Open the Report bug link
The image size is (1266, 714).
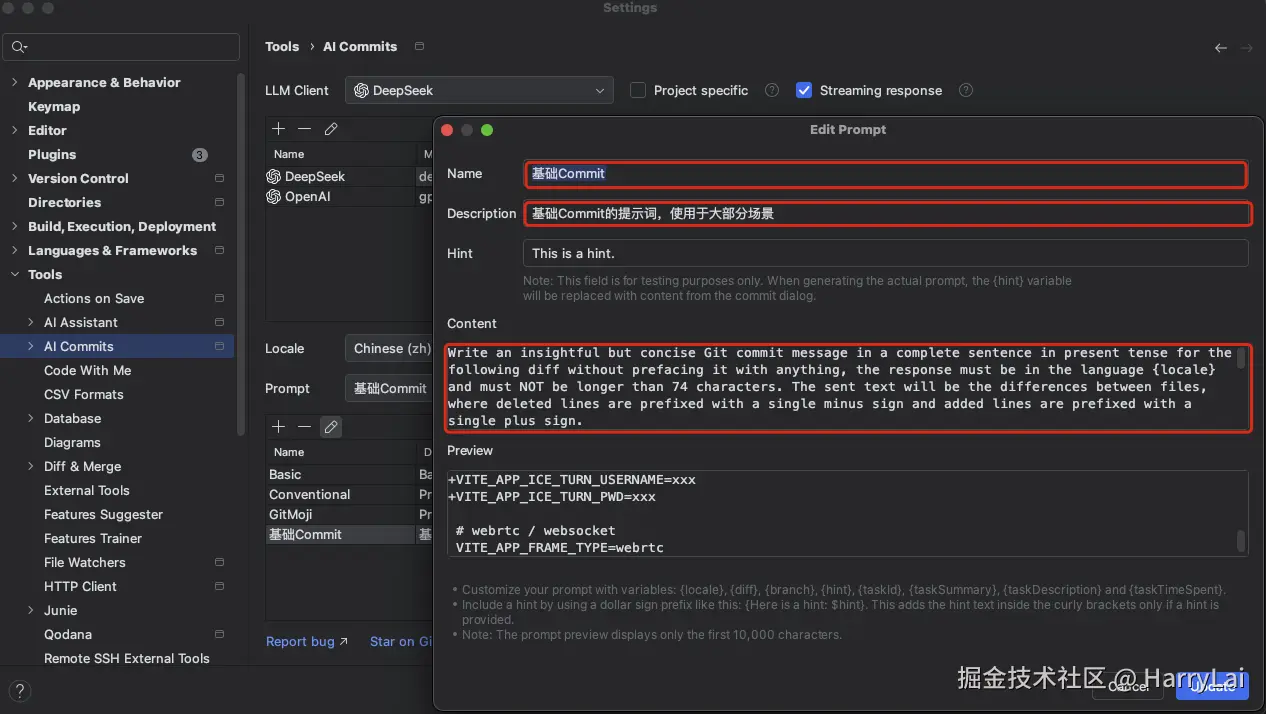(307, 641)
